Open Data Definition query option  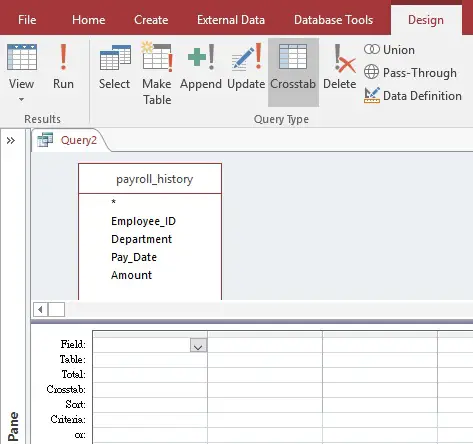(413, 96)
